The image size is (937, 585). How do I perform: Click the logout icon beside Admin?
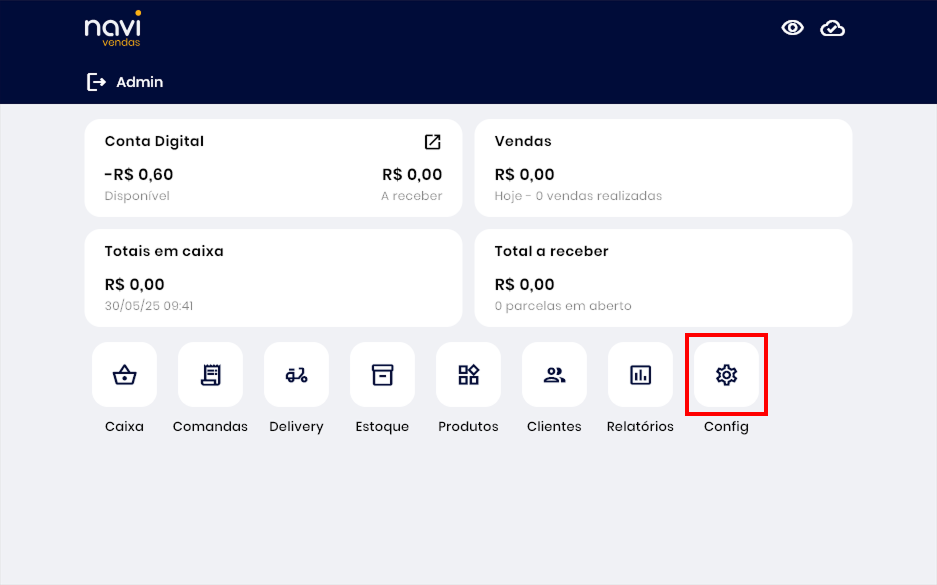pyautogui.click(x=96, y=82)
